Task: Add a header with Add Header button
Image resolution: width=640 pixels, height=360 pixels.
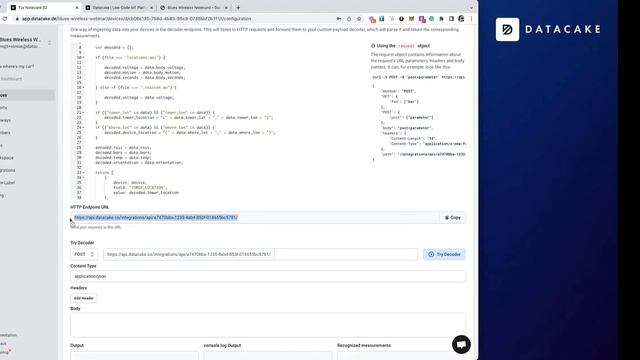Action: (x=84, y=298)
